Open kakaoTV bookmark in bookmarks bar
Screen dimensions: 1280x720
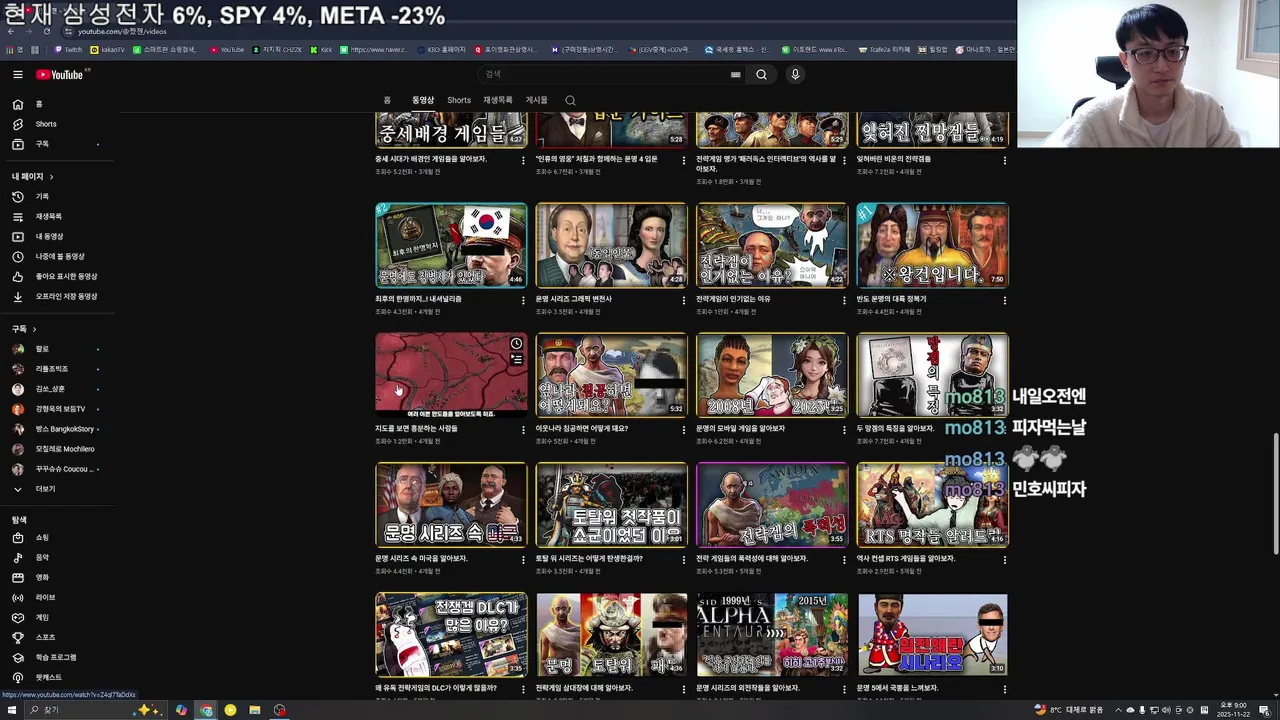tap(108, 49)
